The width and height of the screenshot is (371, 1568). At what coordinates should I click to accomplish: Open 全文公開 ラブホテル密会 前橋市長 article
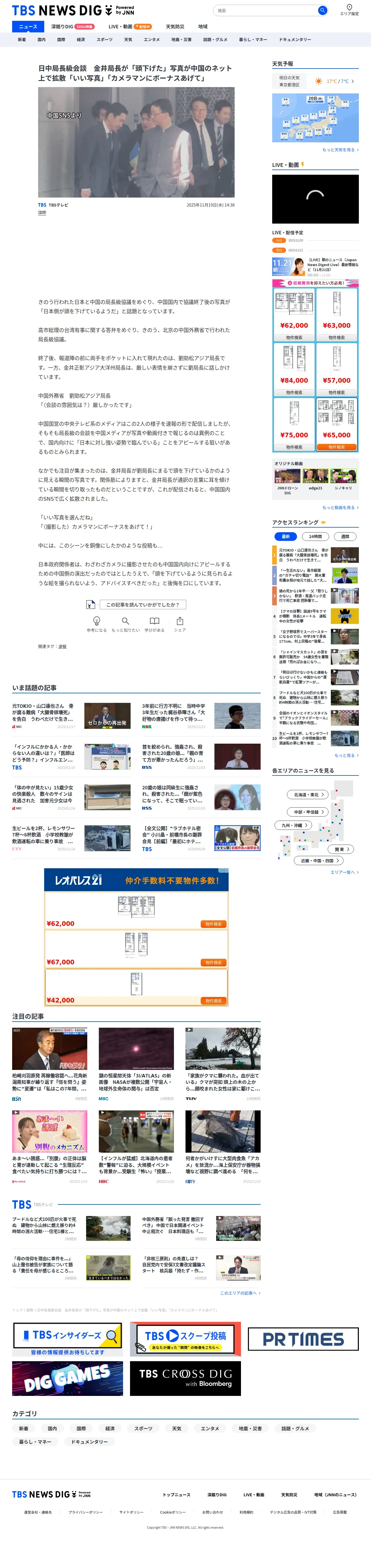[x=201, y=838]
